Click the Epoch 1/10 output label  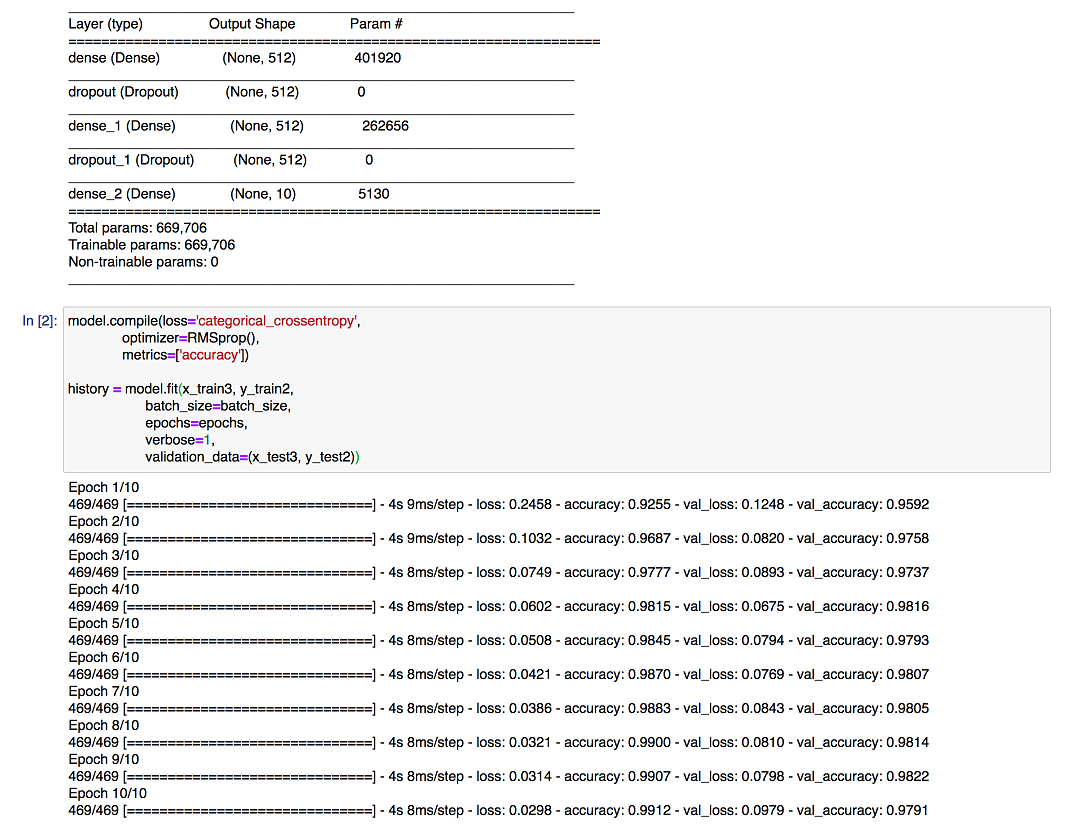(104, 487)
